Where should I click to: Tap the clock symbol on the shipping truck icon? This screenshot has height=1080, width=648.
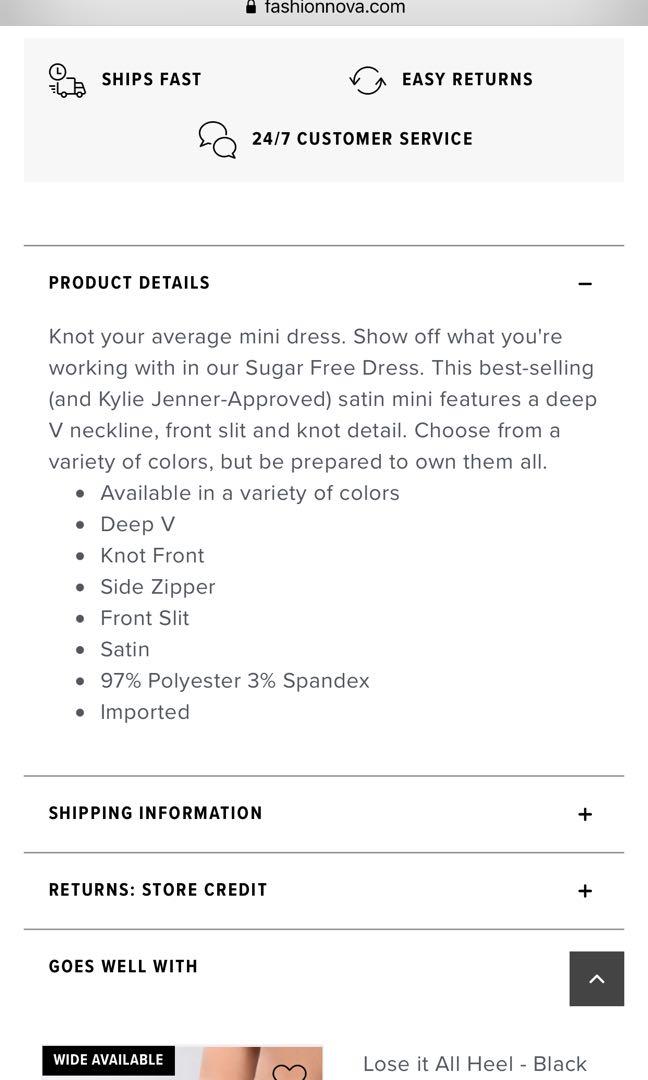point(58,71)
